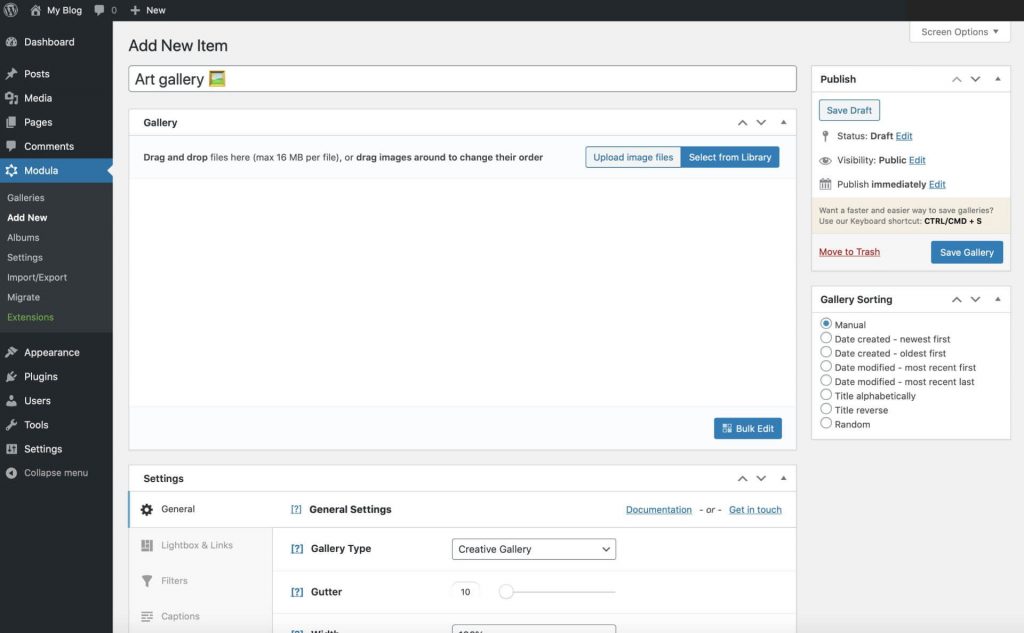Collapse the Gallery Sorting panel
Viewport: 1024px width, 633px height.
point(998,299)
